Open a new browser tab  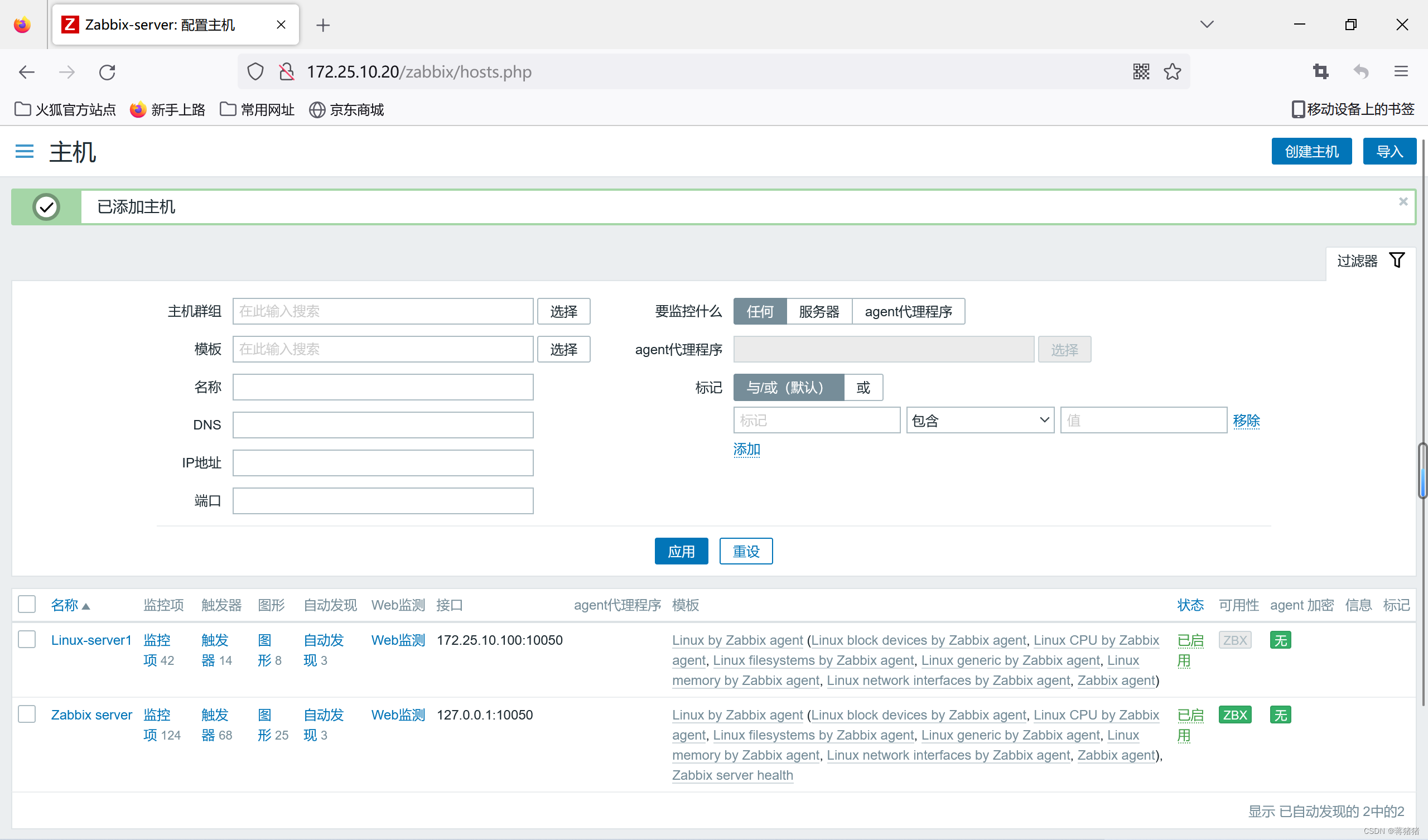click(x=323, y=25)
